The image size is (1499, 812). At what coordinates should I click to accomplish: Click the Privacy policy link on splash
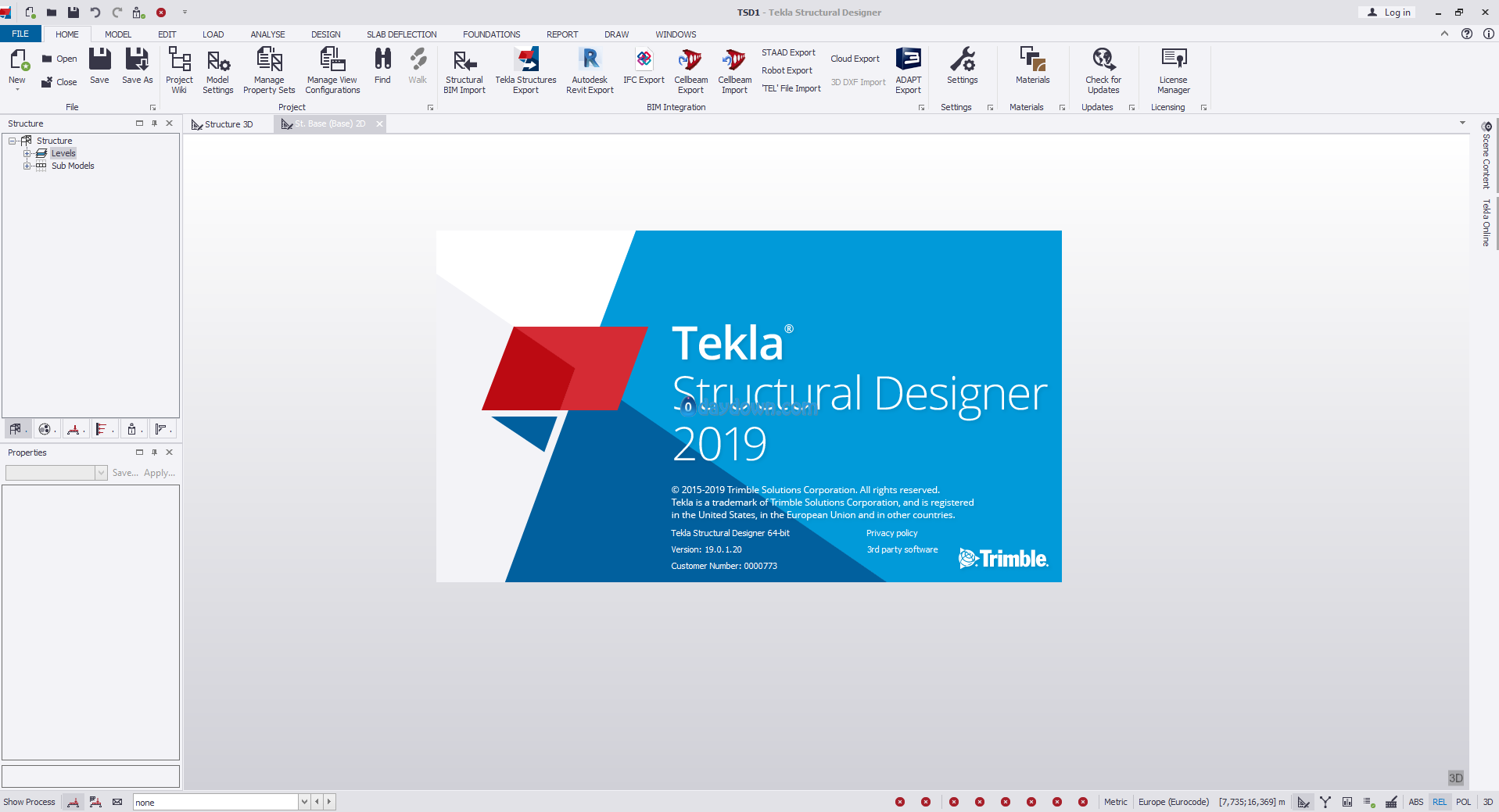click(x=891, y=533)
